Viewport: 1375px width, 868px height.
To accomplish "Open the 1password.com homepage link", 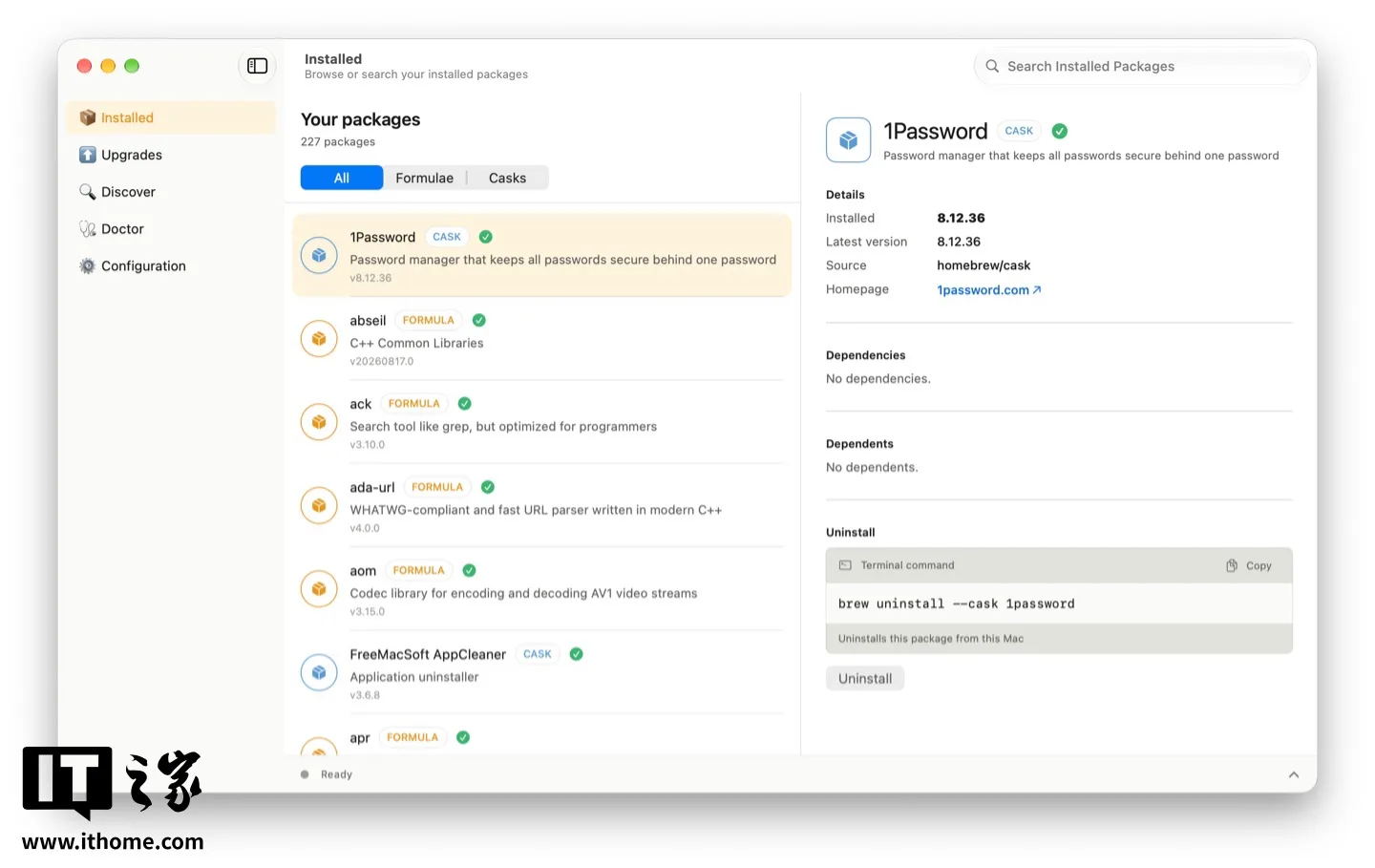I will [x=989, y=290].
